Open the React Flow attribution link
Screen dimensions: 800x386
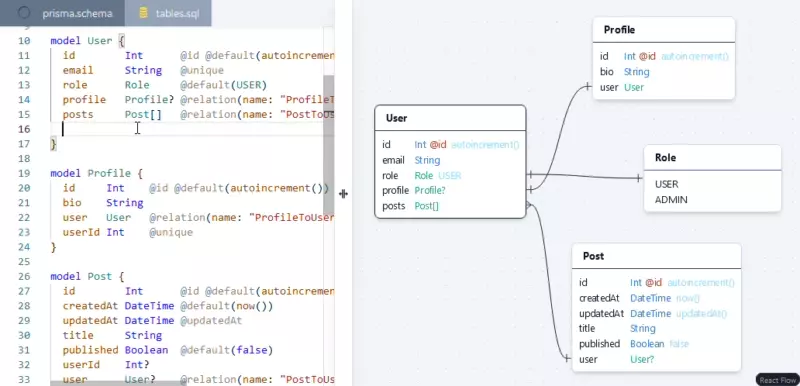pos(778,380)
